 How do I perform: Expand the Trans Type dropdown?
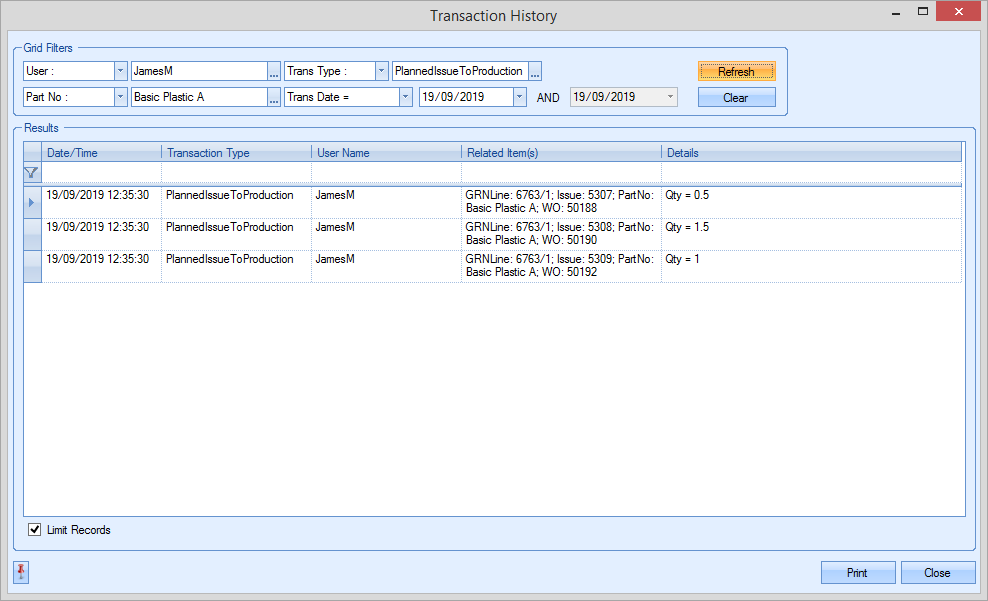(381, 72)
